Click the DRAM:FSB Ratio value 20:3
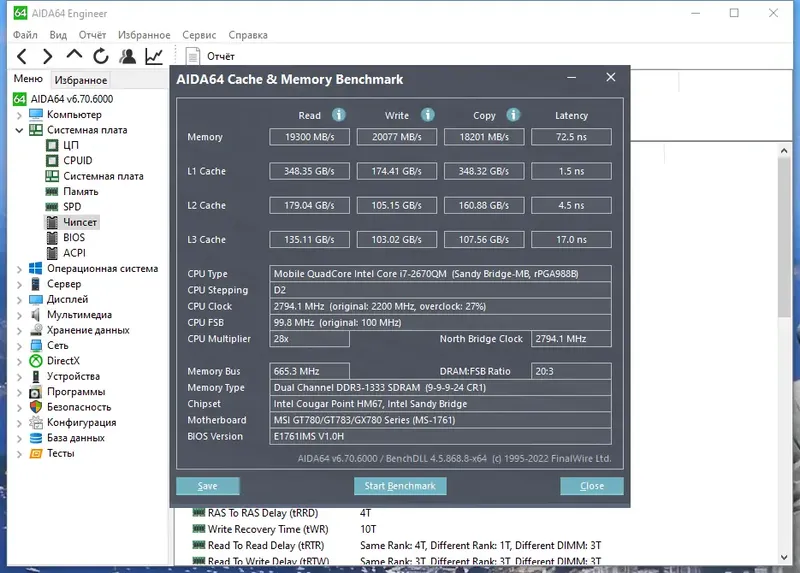800x573 pixels. [571, 371]
